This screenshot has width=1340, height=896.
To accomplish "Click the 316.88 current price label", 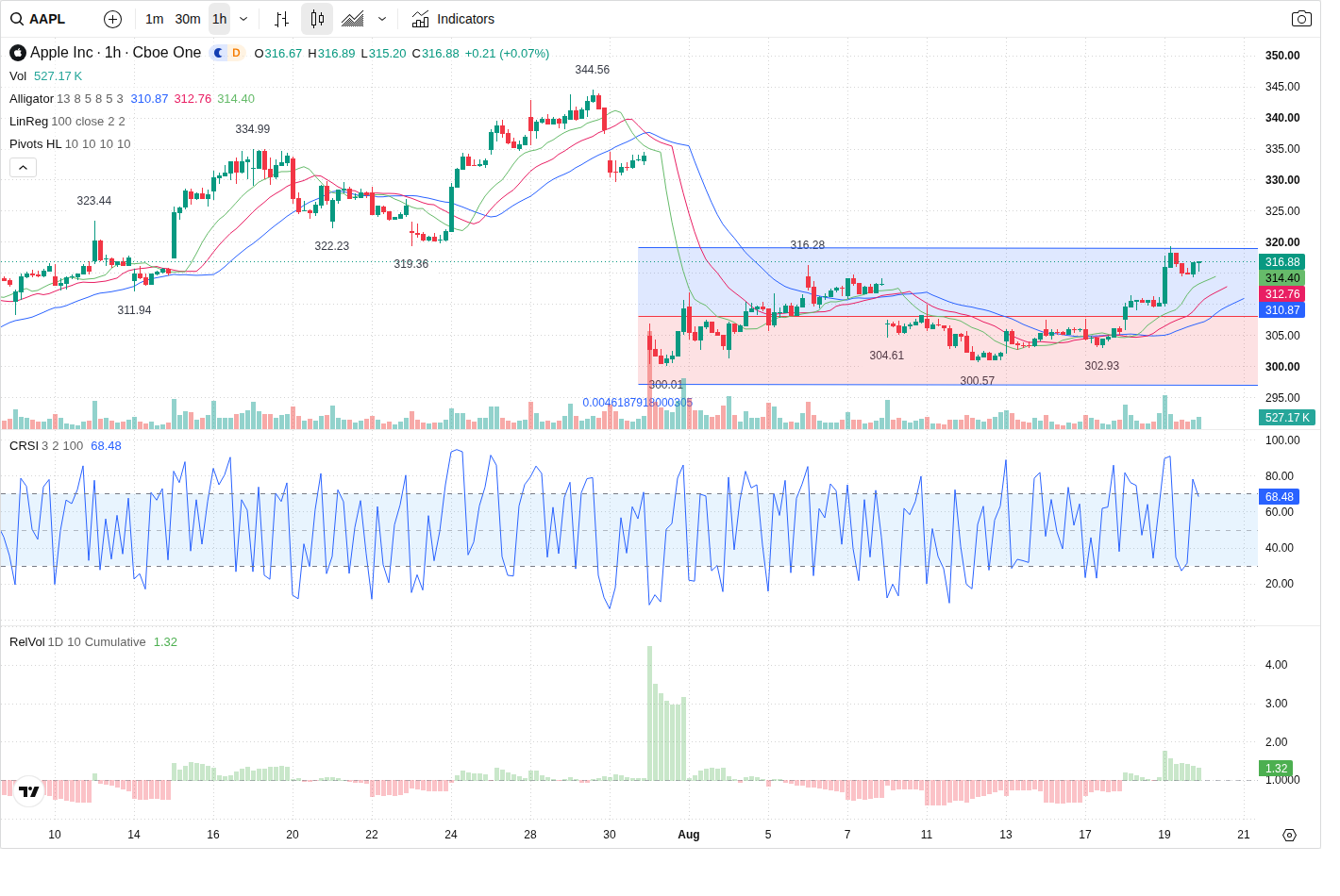I will tap(1281, 262).
